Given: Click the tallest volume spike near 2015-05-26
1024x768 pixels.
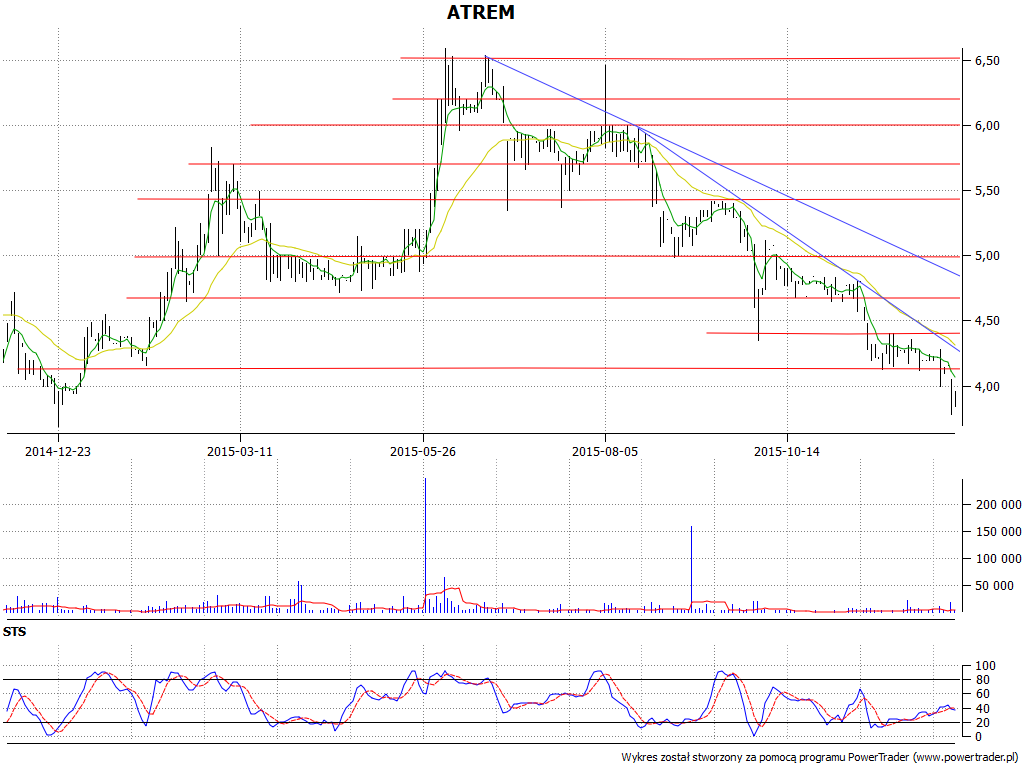Looking at the screenshot, I should (x=425, y=545).
